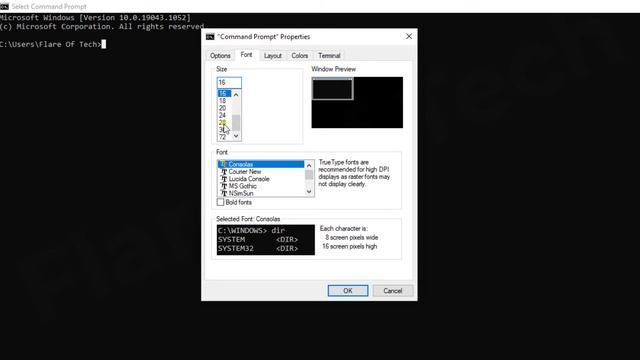The image size is (640, 360).
Task: Select the MS Gothic font
Action: (x=261, y=186)
